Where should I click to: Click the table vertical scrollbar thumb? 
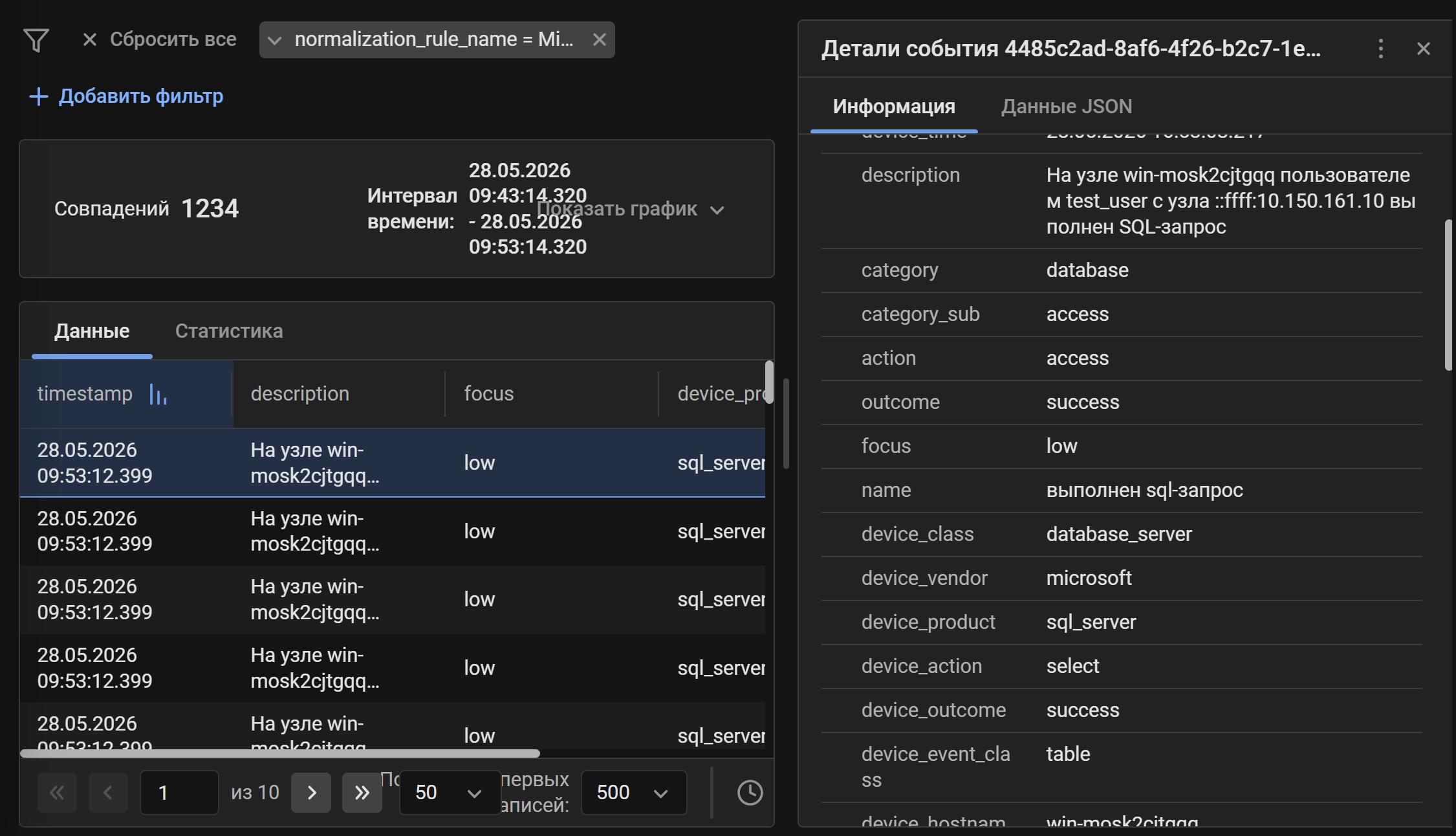[769, 382]
